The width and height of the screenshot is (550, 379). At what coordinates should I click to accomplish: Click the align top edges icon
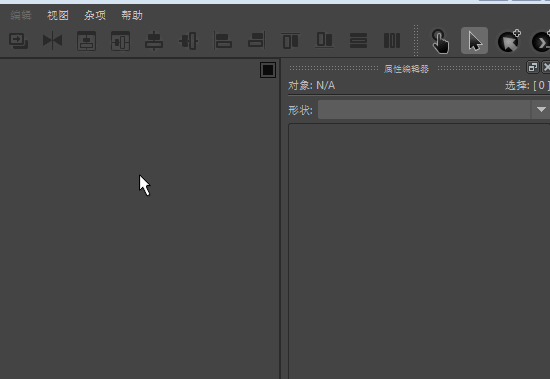(x=290, y=41)
